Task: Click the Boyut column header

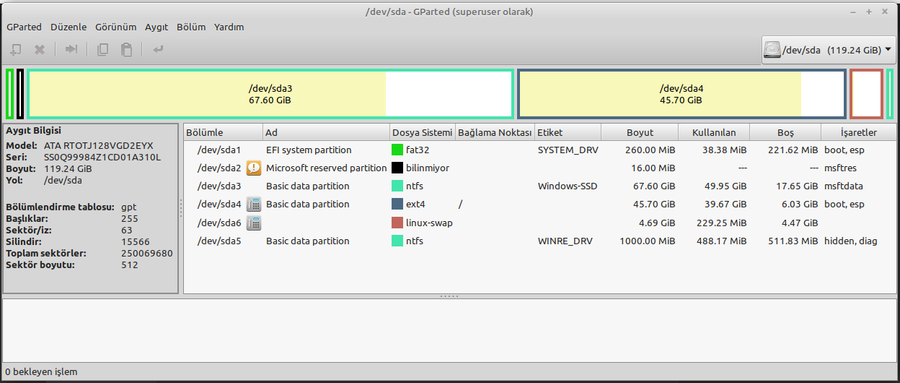Action: [639, 133]
